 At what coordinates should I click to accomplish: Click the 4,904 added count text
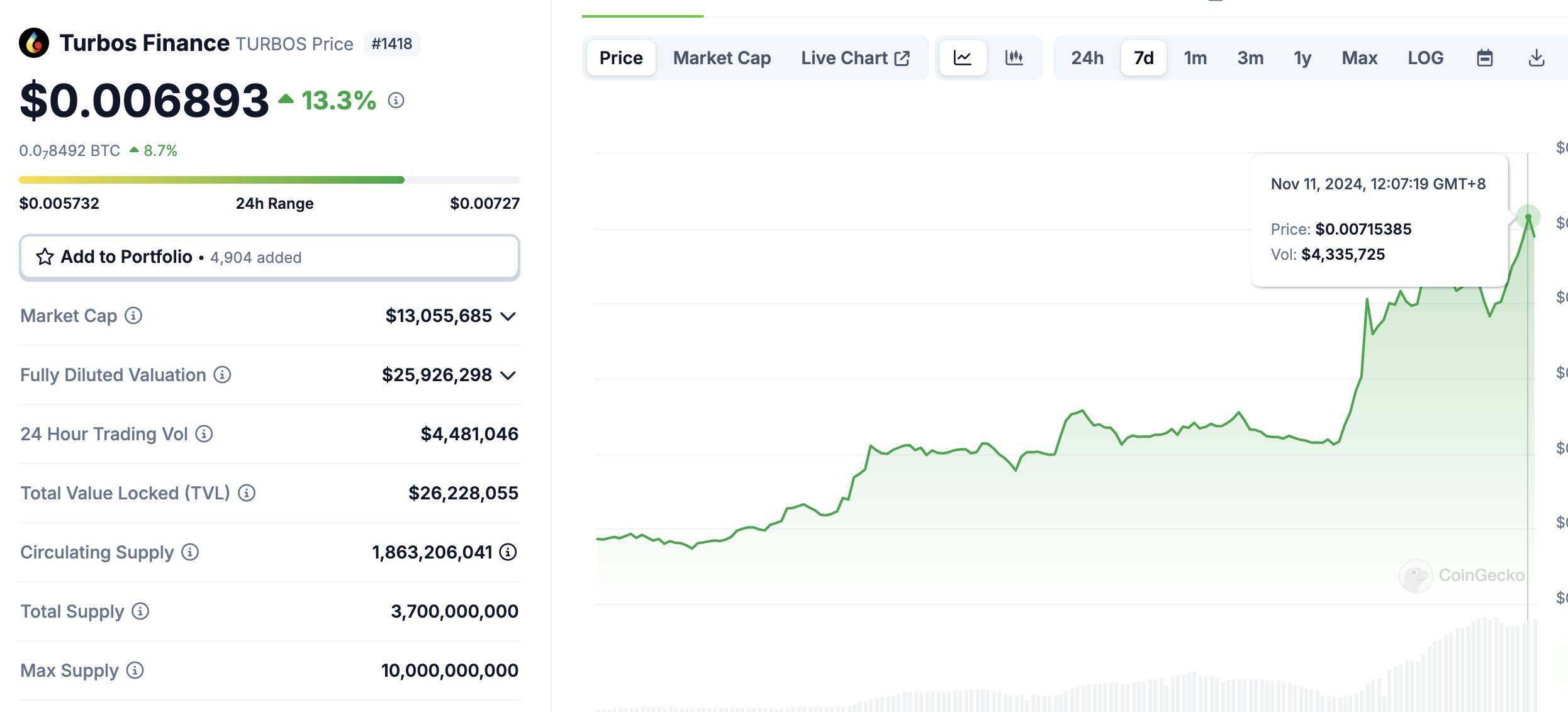click(x=255, y=257)
